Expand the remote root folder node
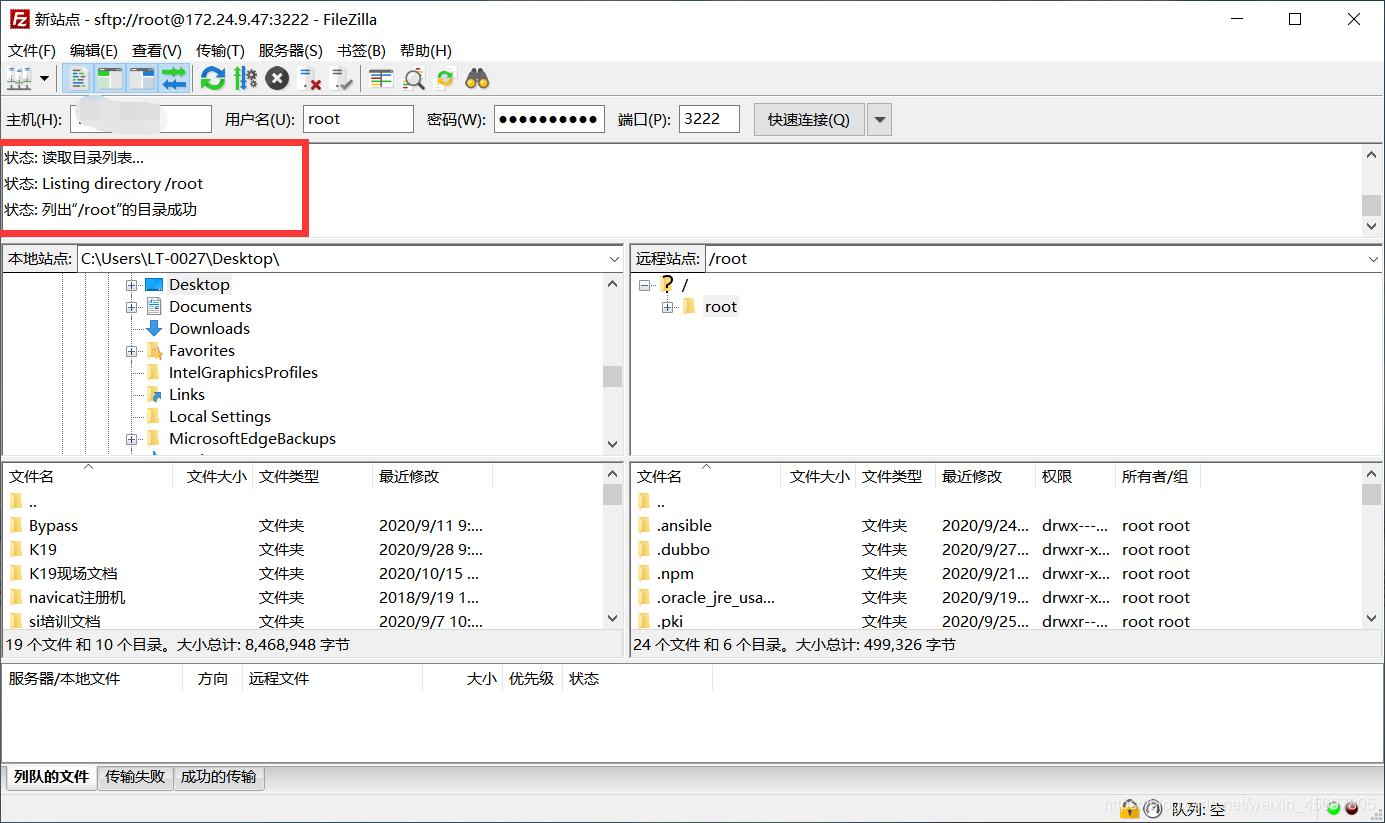This screenshot has width=1385, height=823. [668, 307]
